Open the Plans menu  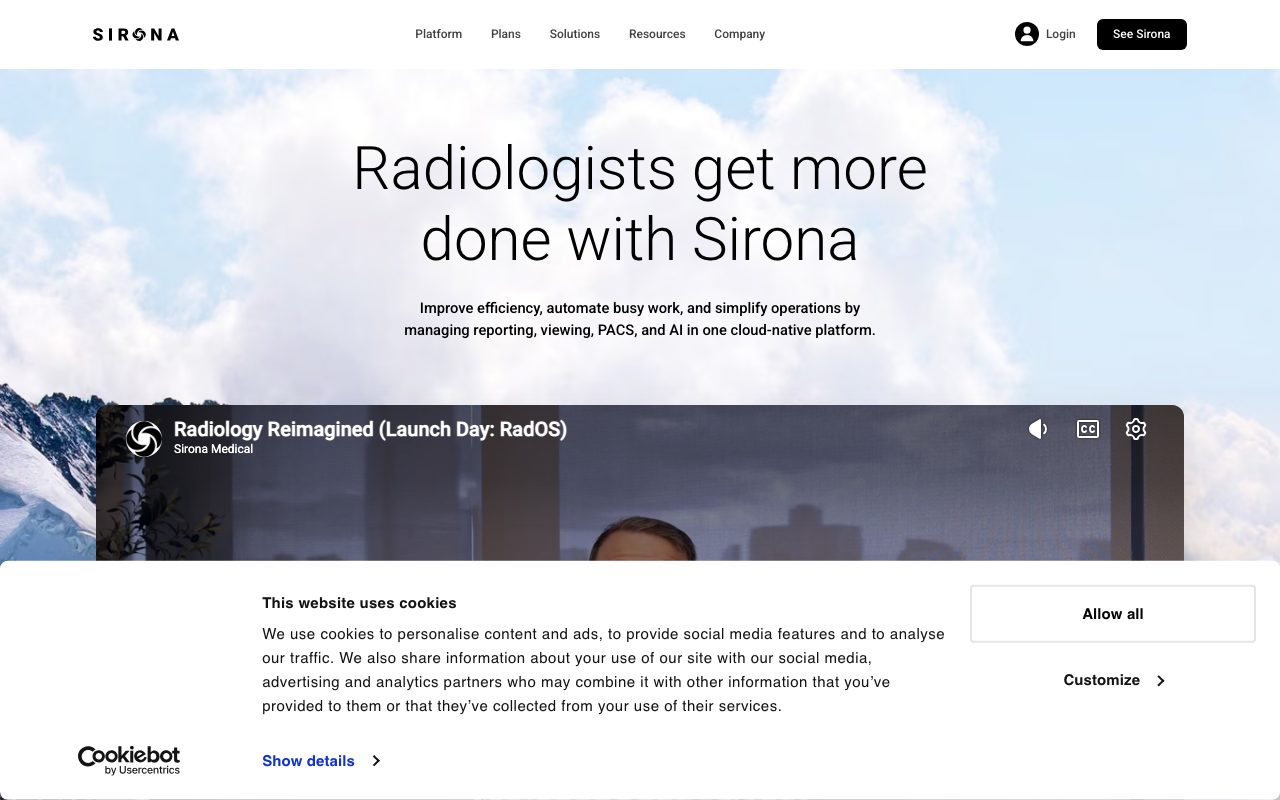pyautogui.click(x=506, y=34)
